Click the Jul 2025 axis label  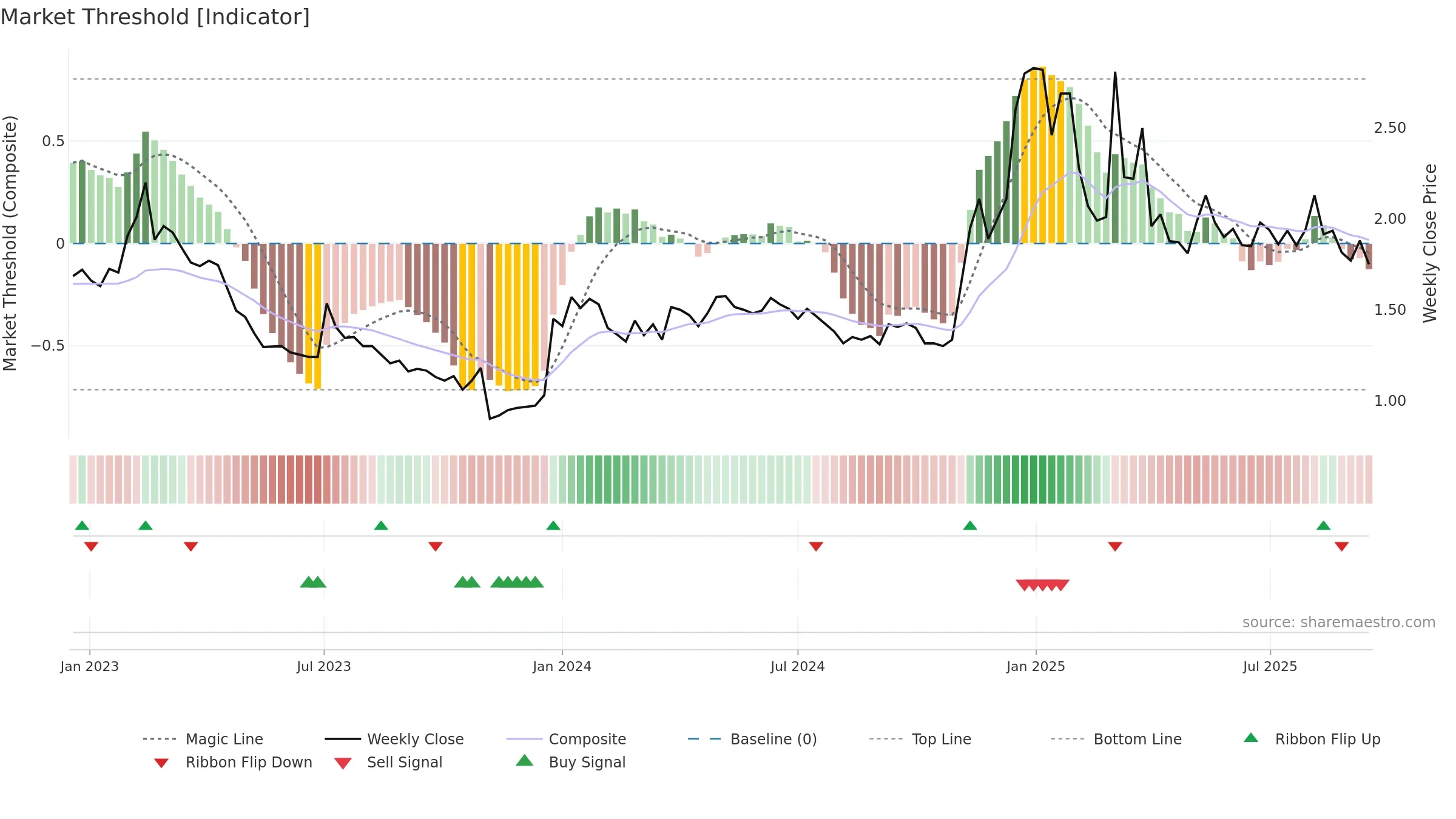pos(1270,666)
